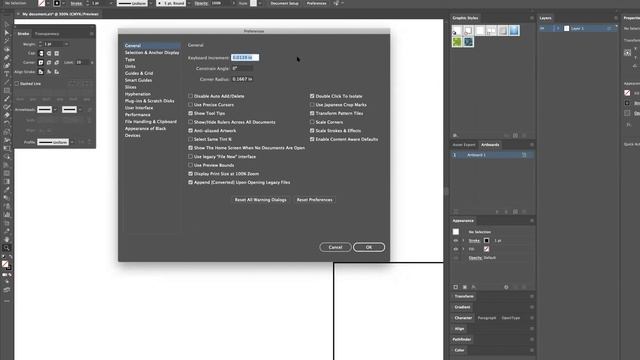Align stroke to inside icon
Viewport: 640px width, 360px height.
tap(49, 72)
